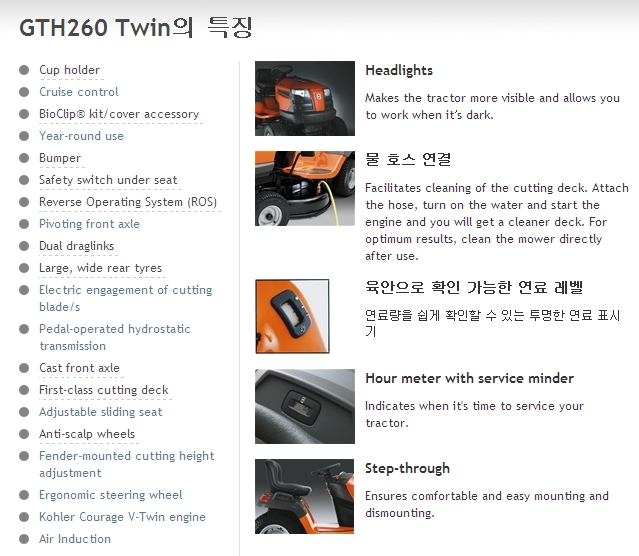Screen dimensions: 639x556
Task: Open the fuel level indicator thumbnail
Action: pos(292,316)
